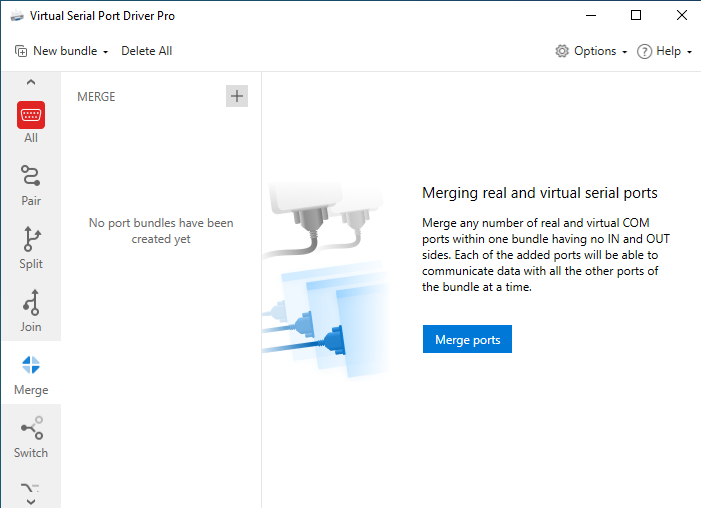The width and height of the screenshot is (701, 508).
Task: Click the New bundle icon
Action: pyautogui.click(x=21, y=51)
